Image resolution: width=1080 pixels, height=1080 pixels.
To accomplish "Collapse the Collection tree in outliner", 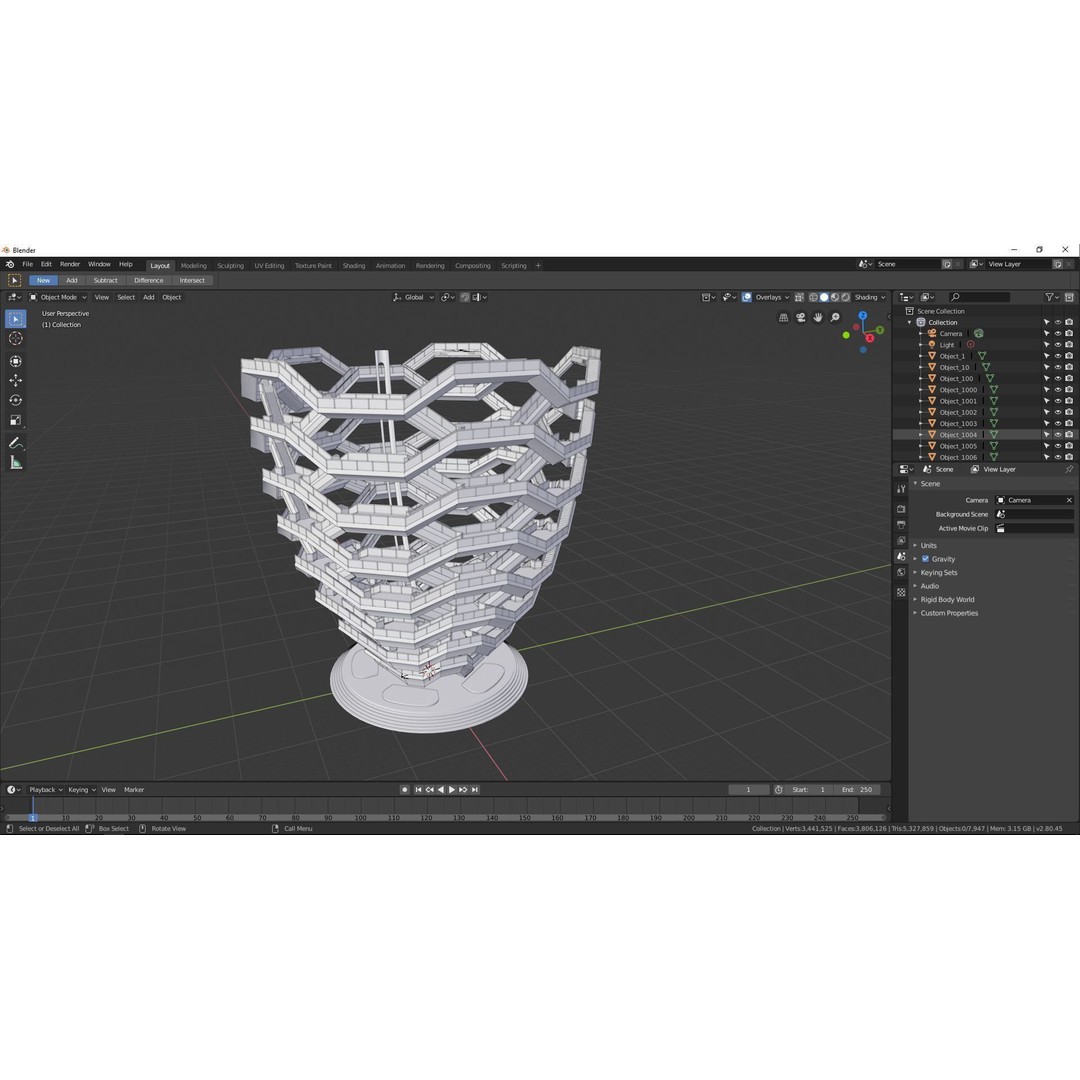I will [x=909, y=322].
